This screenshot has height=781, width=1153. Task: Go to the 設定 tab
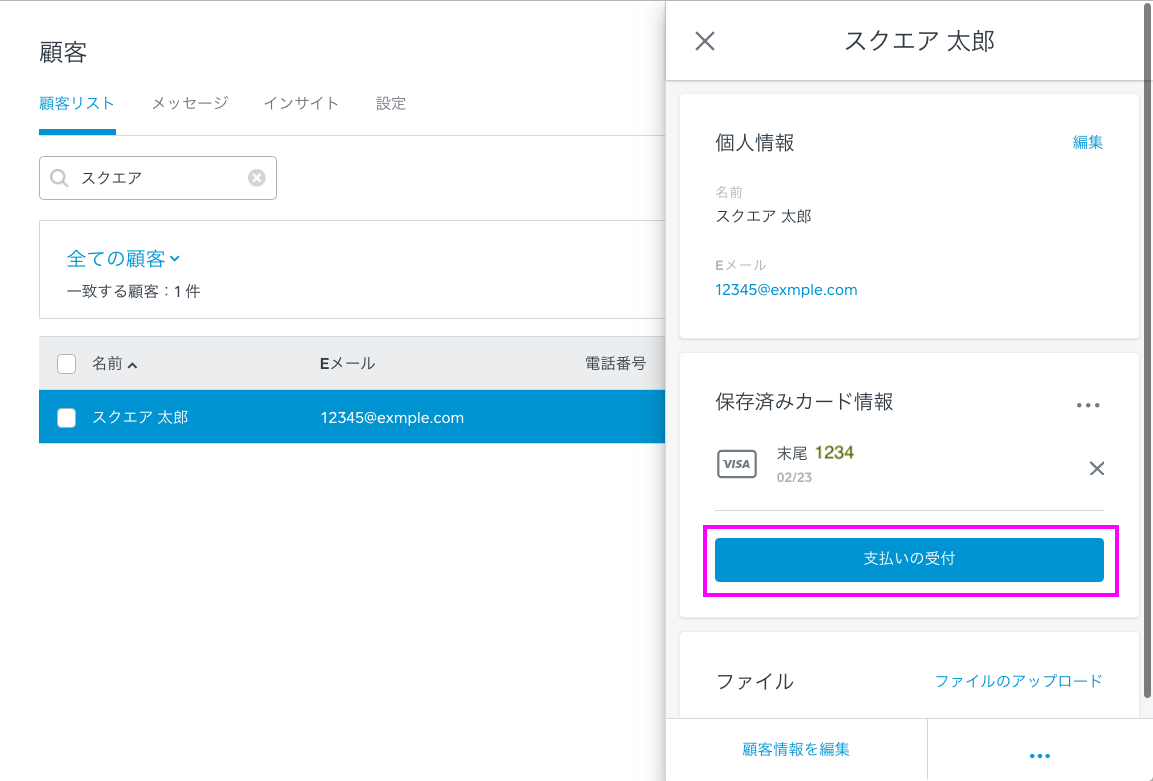390,103
